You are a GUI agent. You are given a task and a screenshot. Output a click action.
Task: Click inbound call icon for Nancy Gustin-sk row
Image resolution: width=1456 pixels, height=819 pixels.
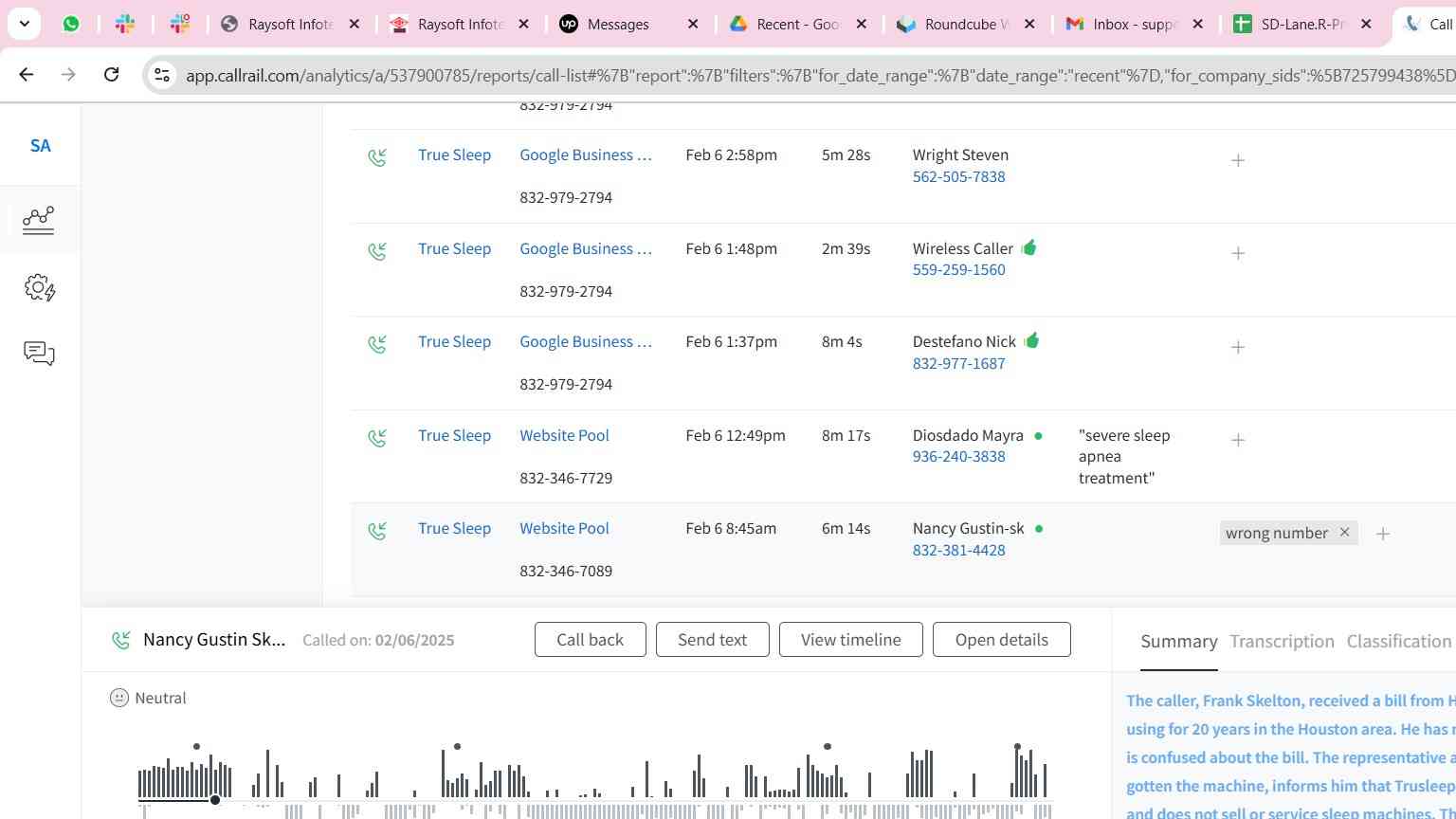[377, 531]
